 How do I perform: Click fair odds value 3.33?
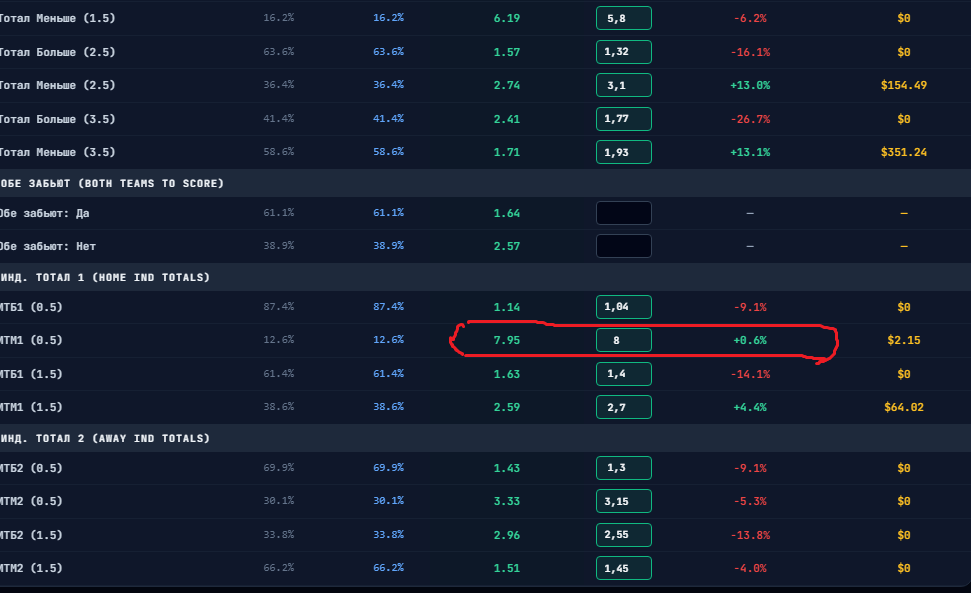507,501
